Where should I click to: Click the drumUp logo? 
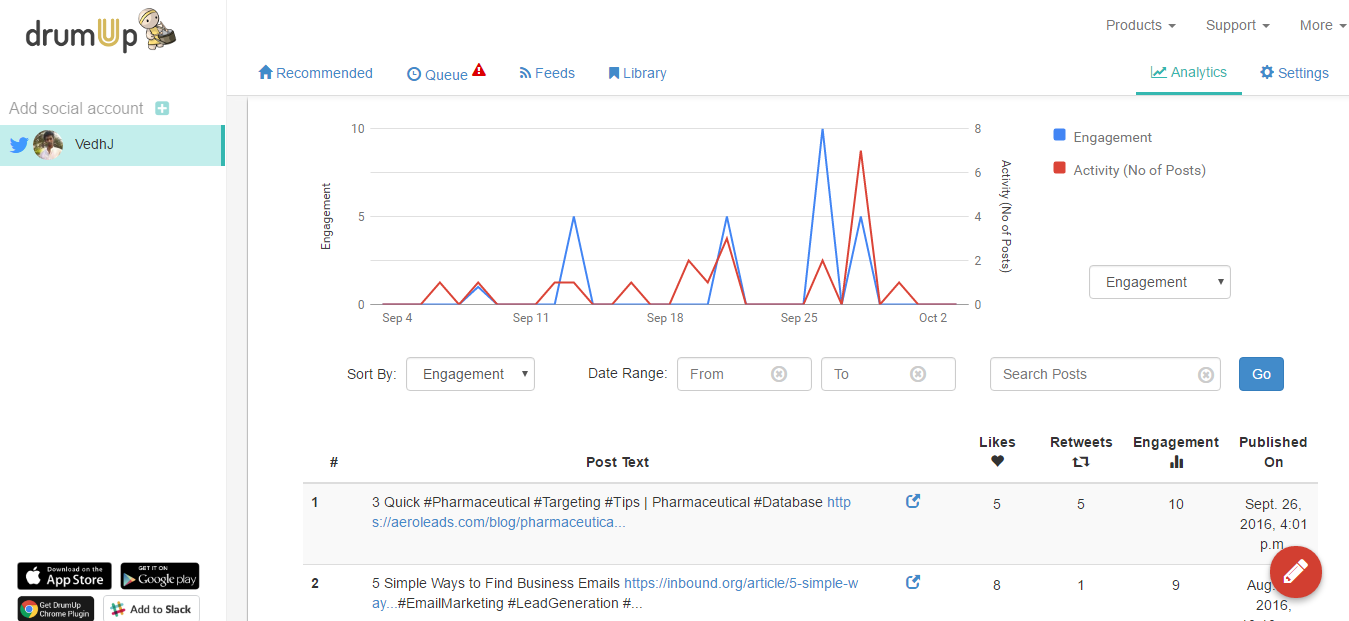(102, 31)
